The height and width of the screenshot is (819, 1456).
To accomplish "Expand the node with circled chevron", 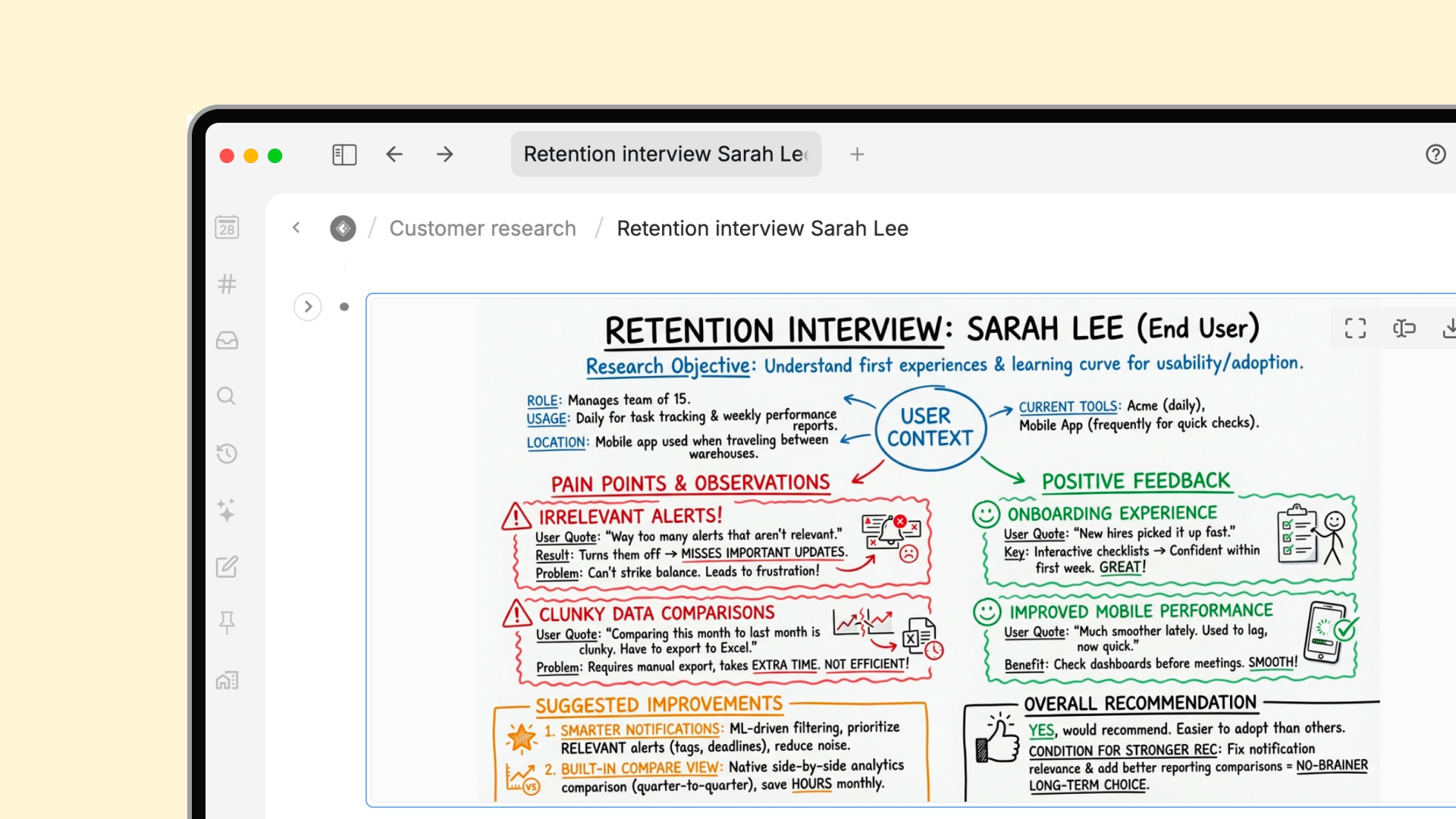I will (x=308, y=306).
